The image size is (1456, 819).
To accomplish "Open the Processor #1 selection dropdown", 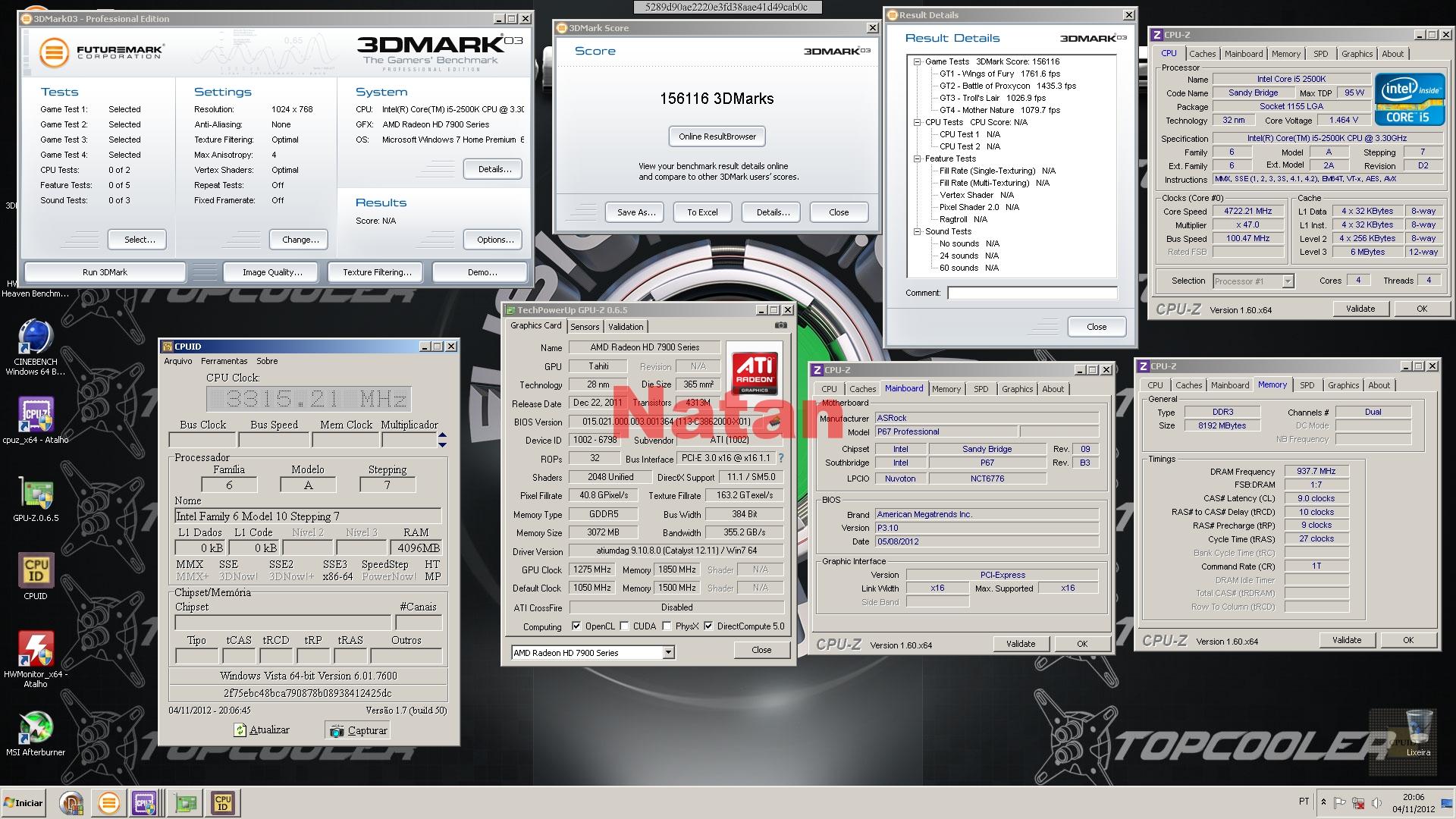I will coord(1287,281).
